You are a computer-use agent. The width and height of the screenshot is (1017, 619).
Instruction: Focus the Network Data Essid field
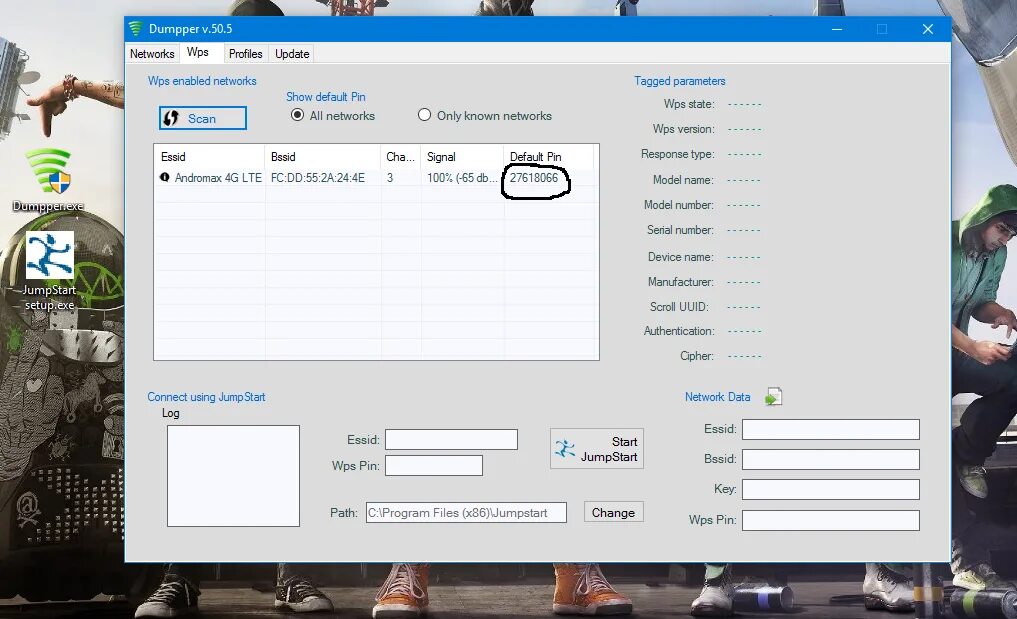[x=831, y=429]
